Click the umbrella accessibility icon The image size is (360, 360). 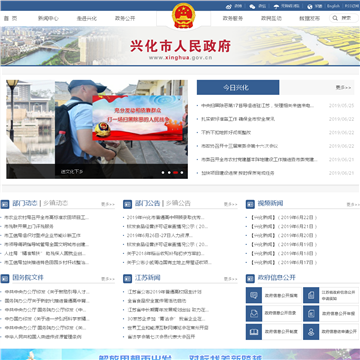click(x=276, y=6)
